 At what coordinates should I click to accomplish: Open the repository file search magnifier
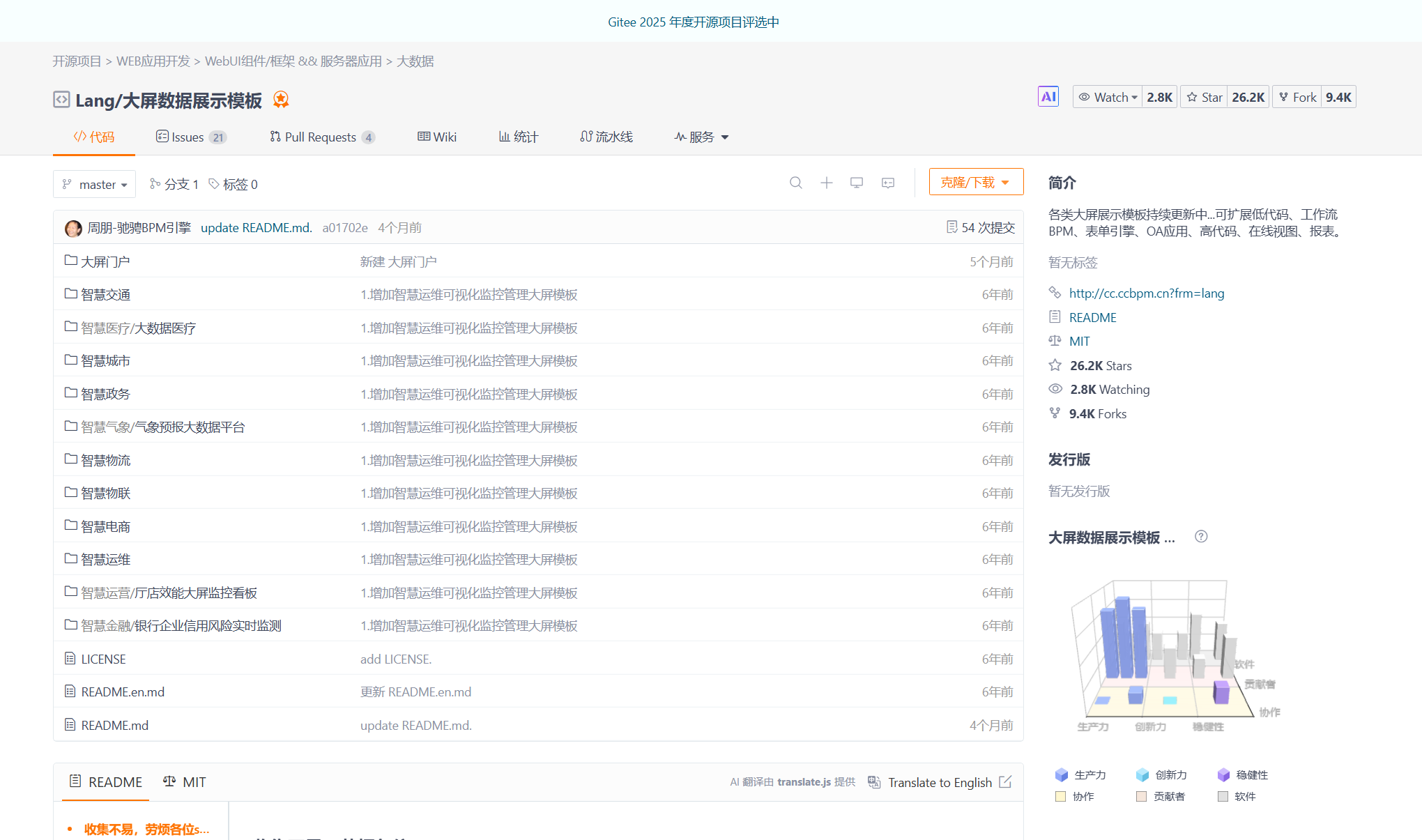[796, 183]
